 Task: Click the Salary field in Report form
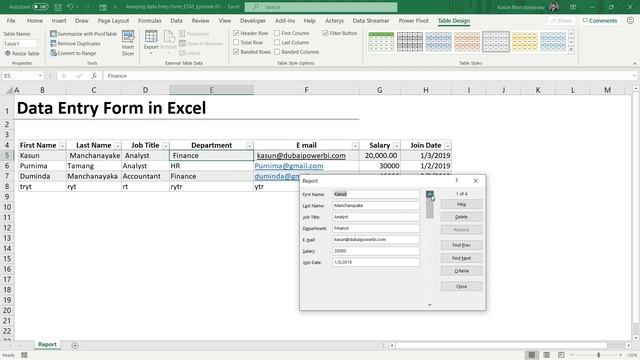click(x=376, y=251)
